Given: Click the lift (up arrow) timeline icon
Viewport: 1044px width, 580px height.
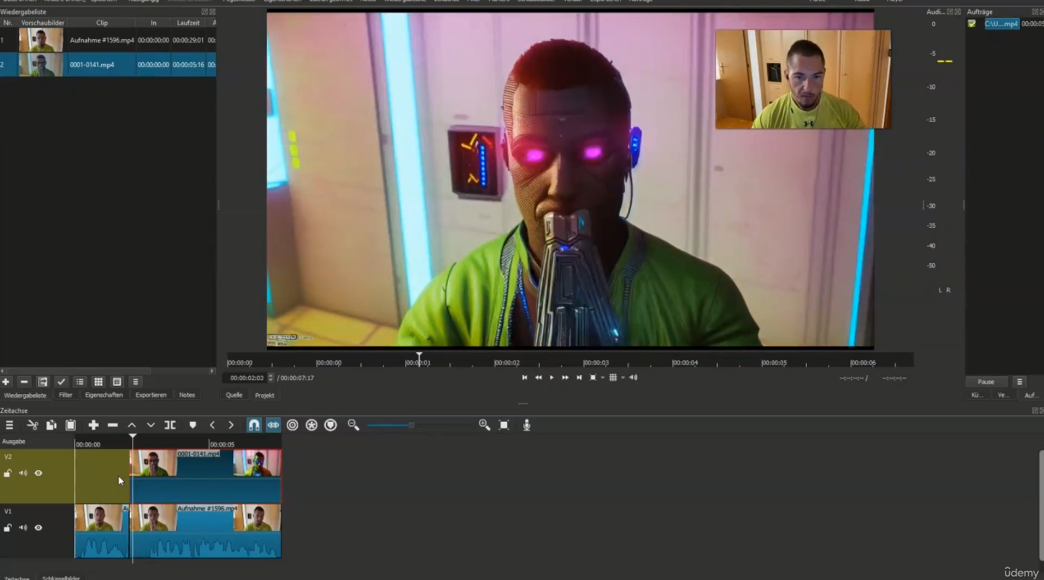Looking at the screenshot, I should click(131, 425).
